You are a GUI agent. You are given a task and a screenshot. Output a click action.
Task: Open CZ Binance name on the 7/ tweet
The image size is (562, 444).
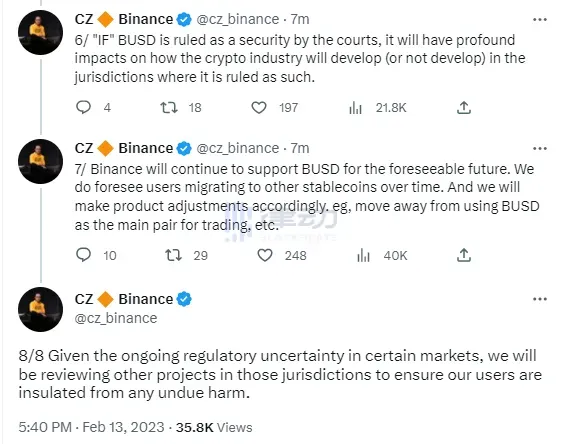(124, 148)
